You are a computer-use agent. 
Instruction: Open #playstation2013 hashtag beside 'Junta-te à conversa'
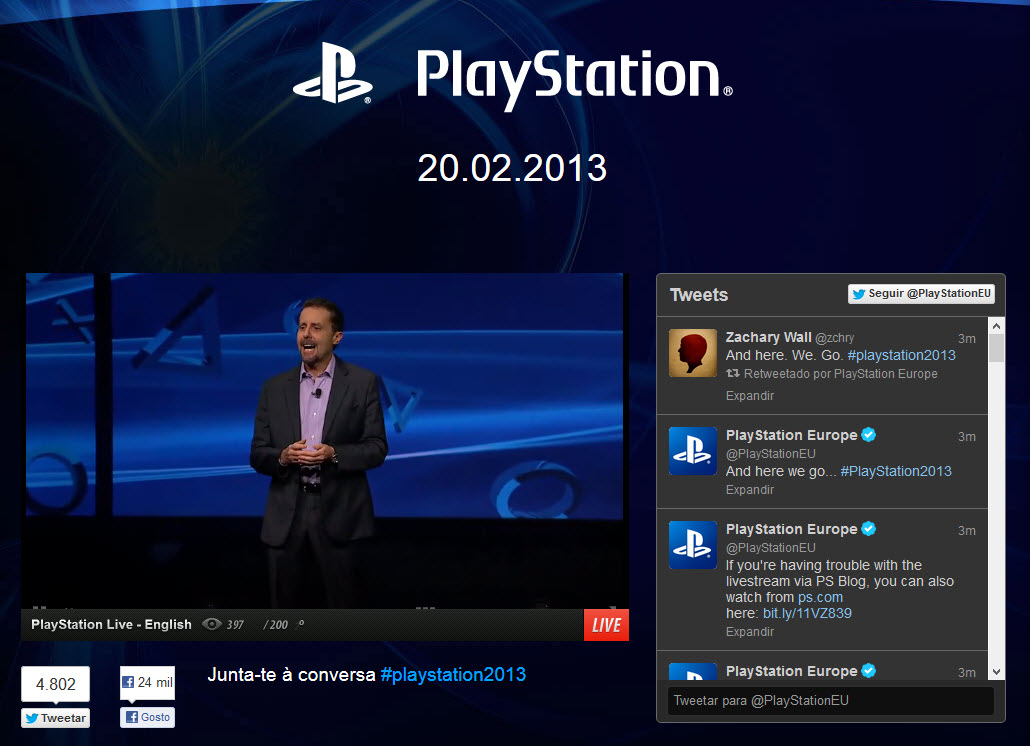click(x=453, y=674)
